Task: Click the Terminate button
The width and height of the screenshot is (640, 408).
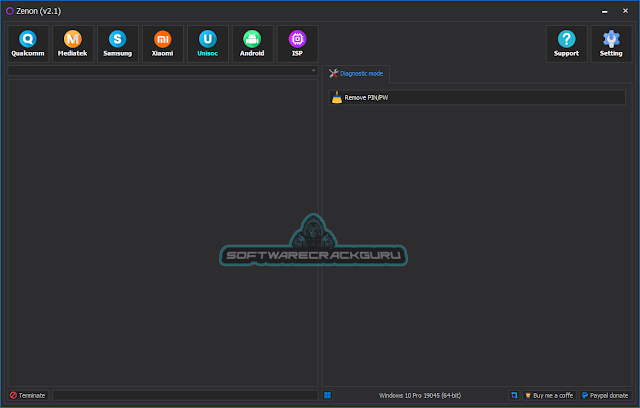Action: pyautogui.click(x=28, y=395)
